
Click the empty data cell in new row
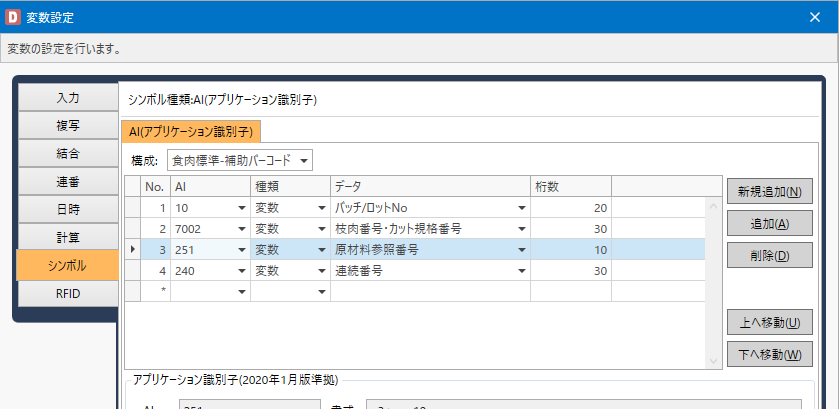pyautogui.click(x=430, y=291)
